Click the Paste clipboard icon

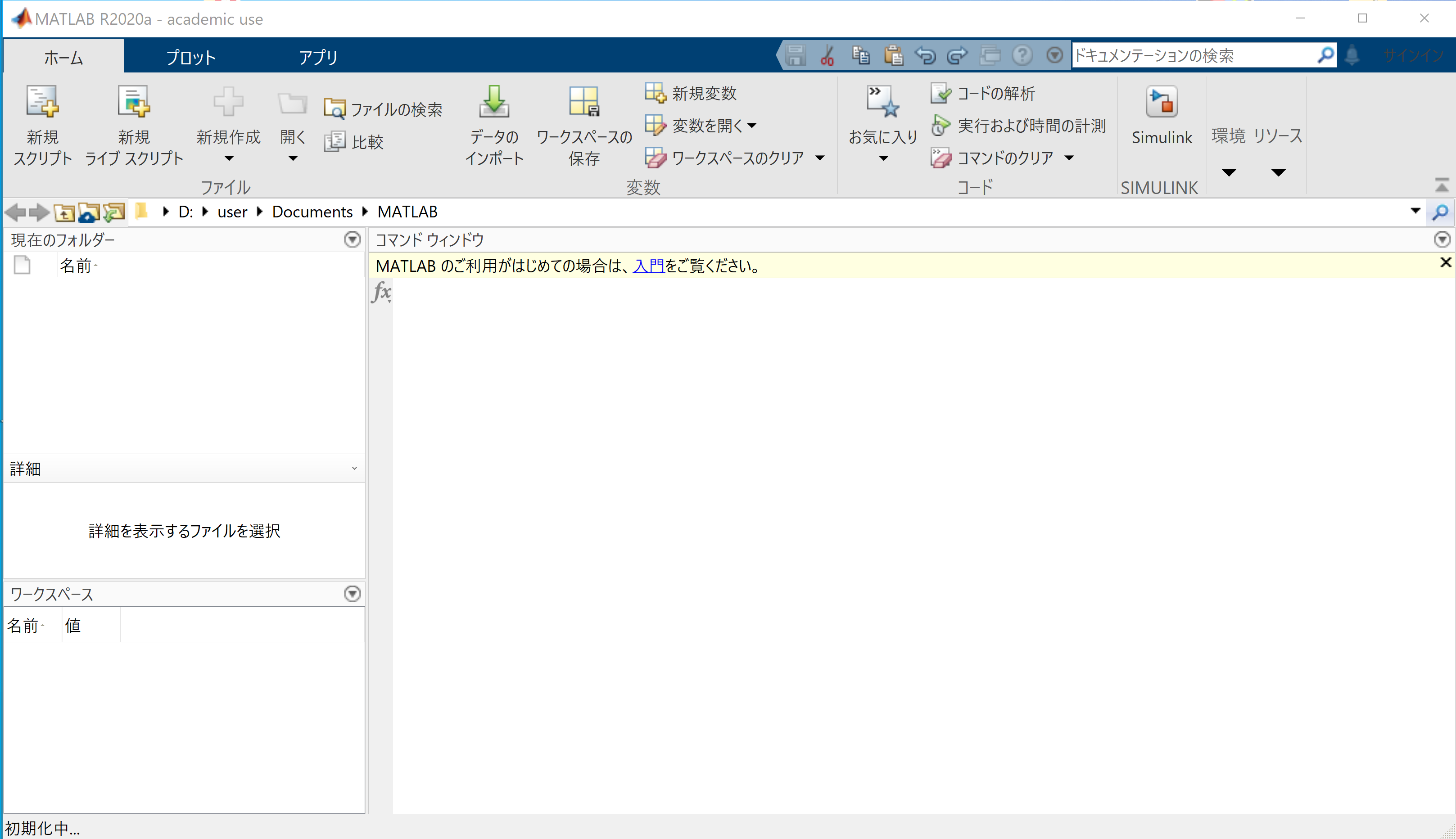coord(893,55)
